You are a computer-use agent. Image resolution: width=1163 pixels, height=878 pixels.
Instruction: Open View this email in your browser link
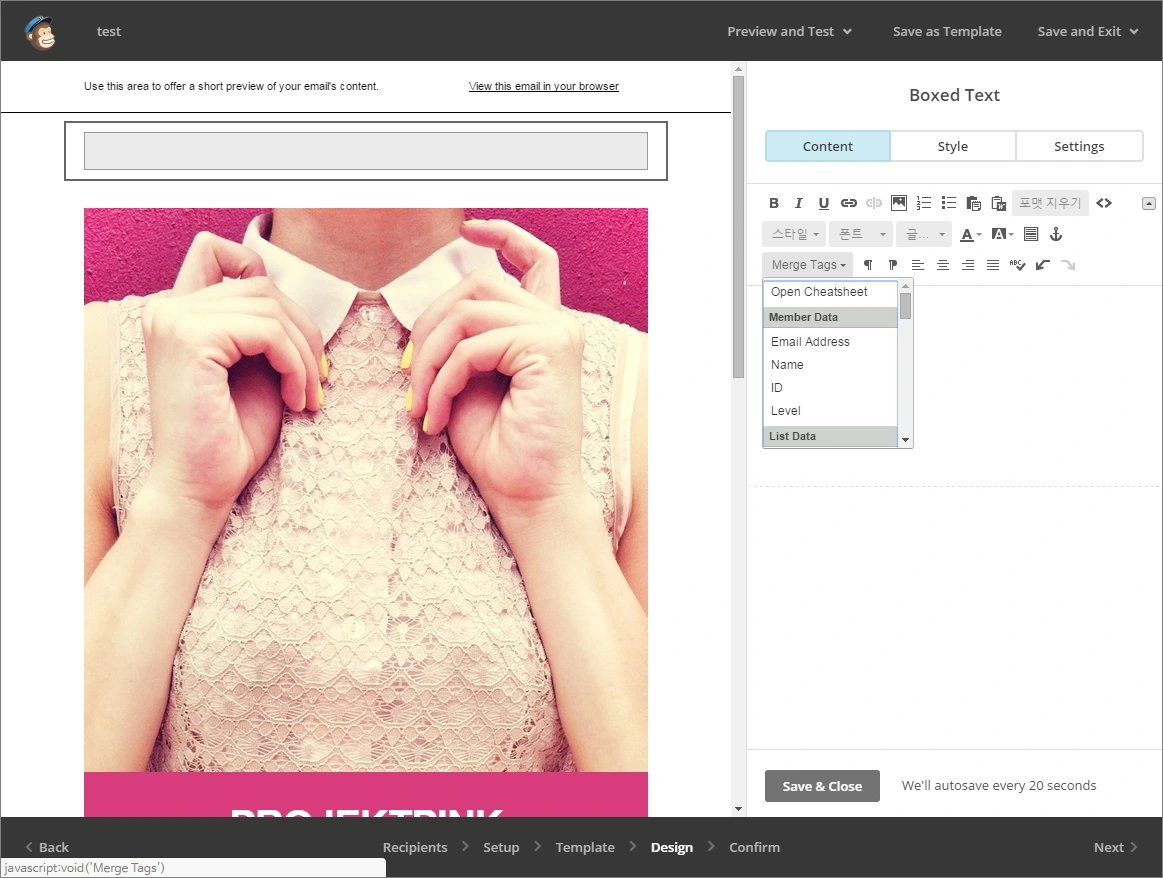click(x=543, y=86)
